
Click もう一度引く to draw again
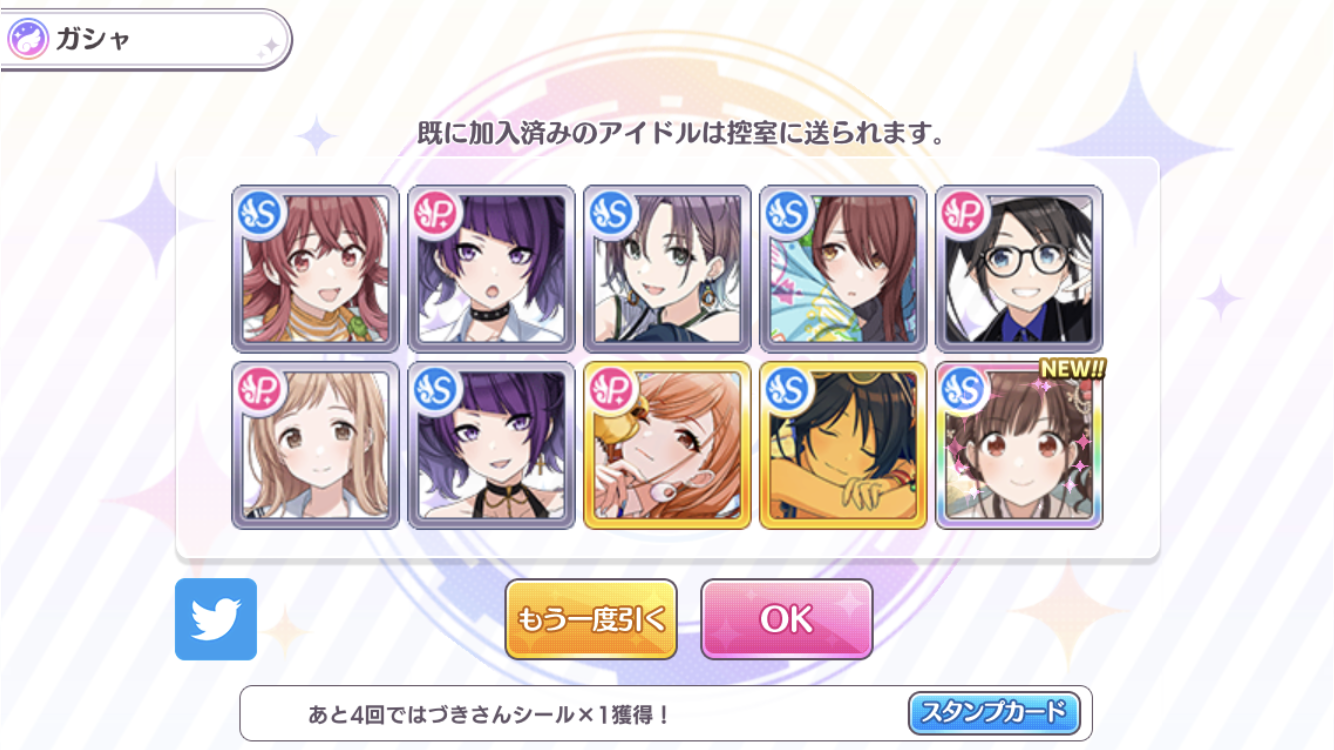(591, 619)
